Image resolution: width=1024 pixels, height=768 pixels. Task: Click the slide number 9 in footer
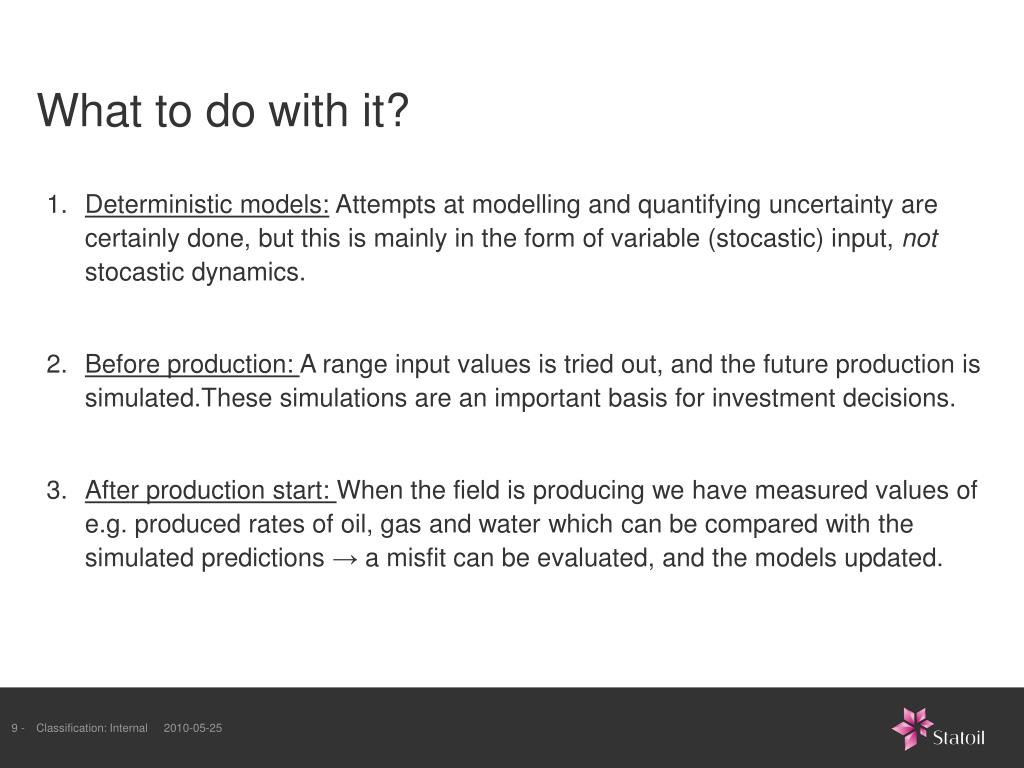point(14,728)
